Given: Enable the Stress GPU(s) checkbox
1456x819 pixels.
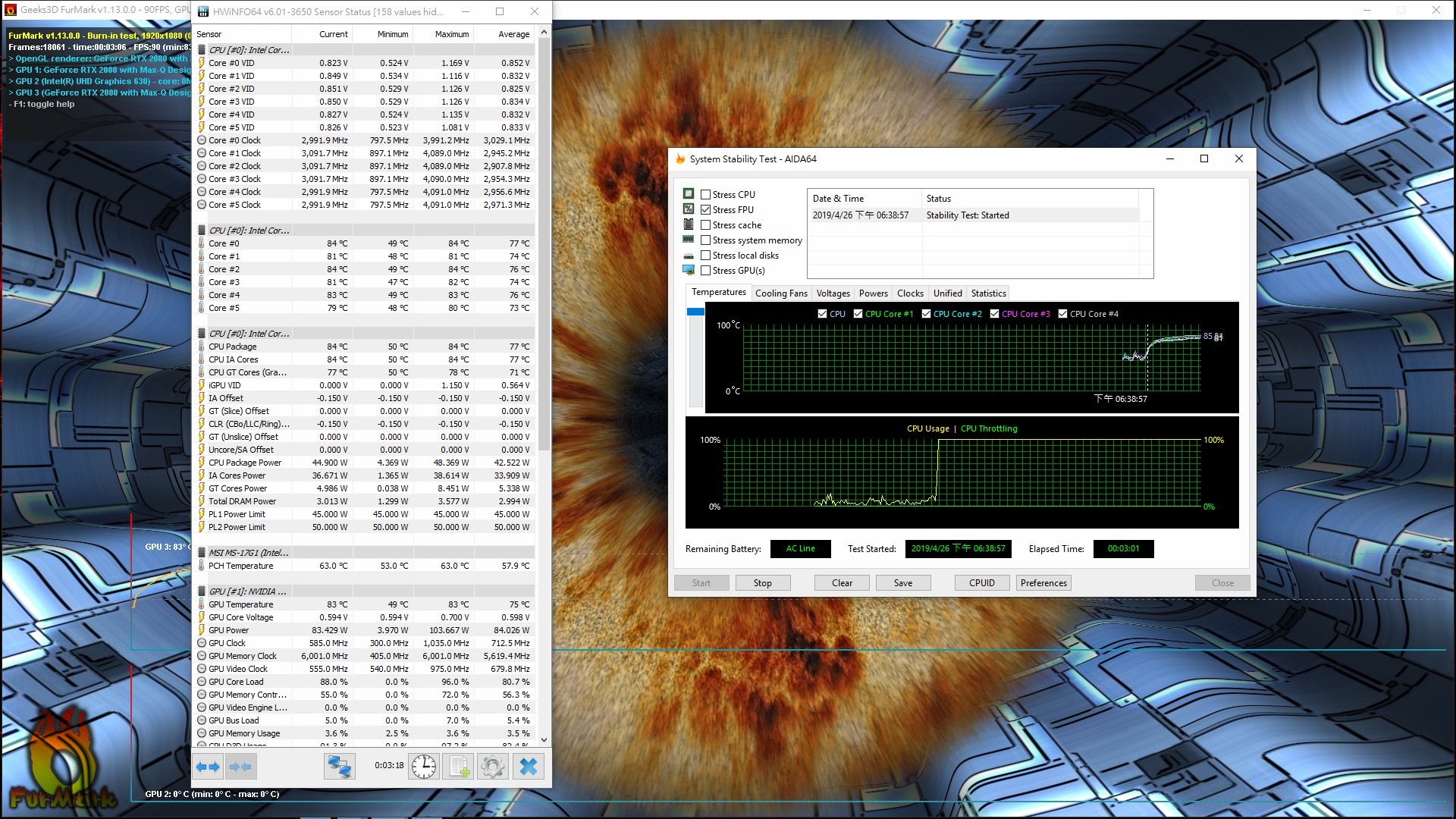Looking at the screenshot, I should click(x=706, y=270).
